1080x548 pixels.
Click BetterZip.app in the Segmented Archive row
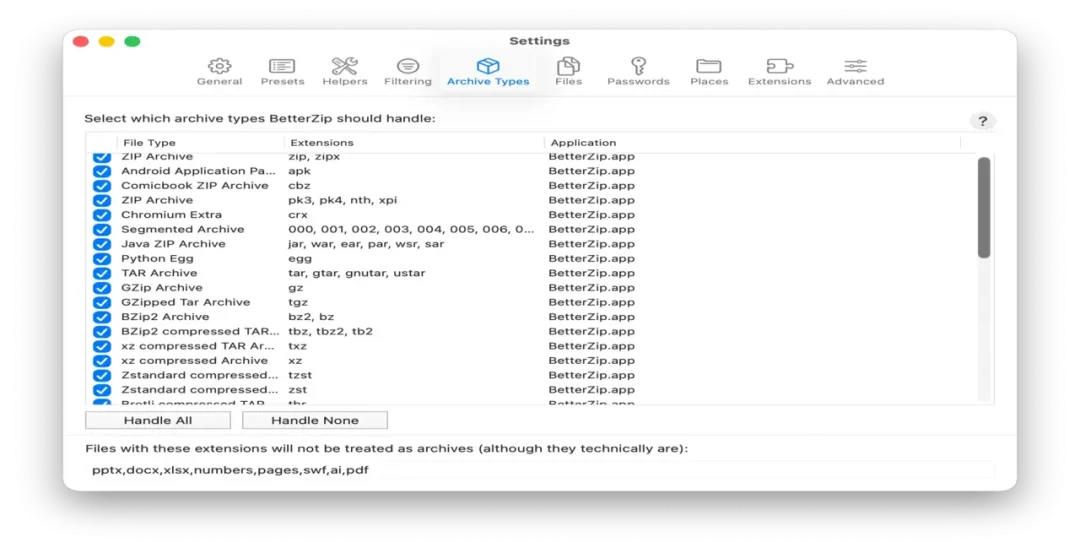click(x=592, y=229)
